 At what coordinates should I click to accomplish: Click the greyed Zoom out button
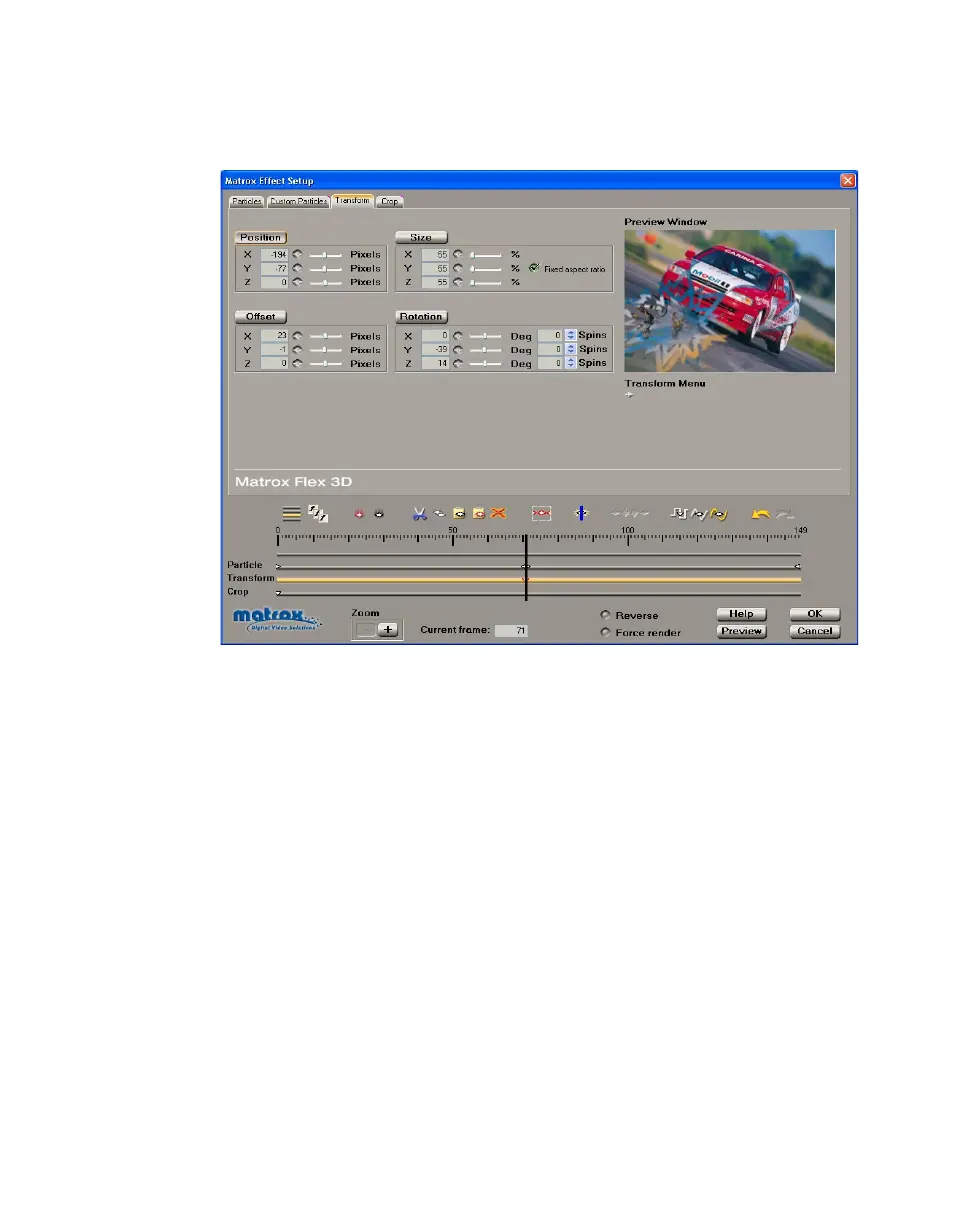pyautogui.click(x=367, y=630)
